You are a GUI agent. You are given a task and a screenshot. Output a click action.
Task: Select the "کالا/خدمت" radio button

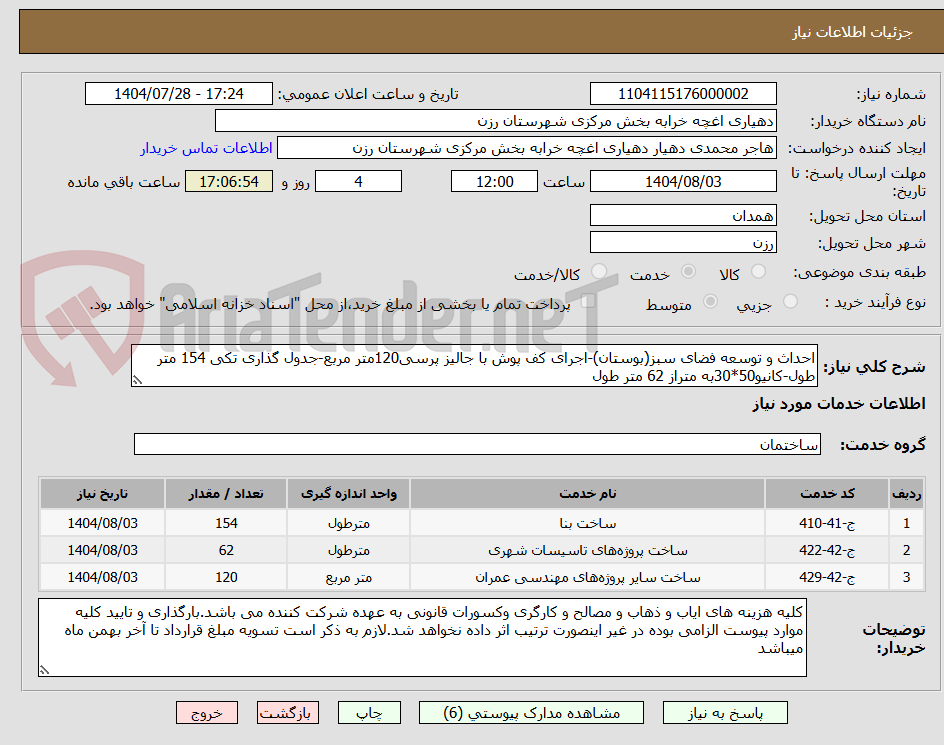tap(599, 270)
